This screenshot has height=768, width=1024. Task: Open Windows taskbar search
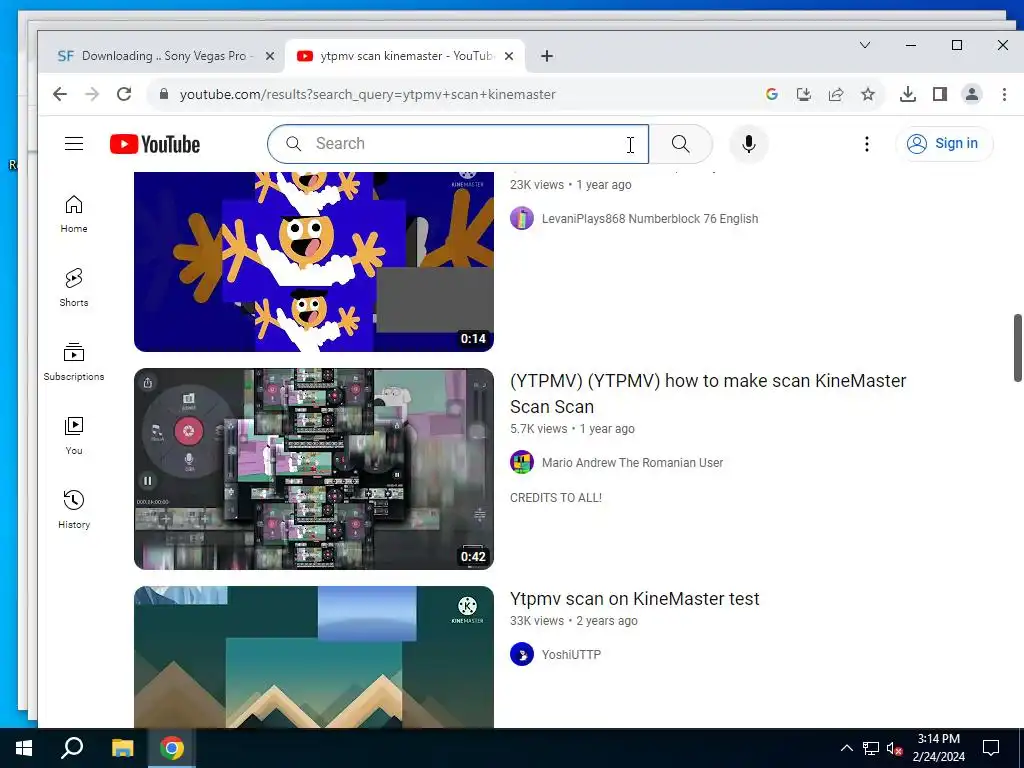(72, 748)
